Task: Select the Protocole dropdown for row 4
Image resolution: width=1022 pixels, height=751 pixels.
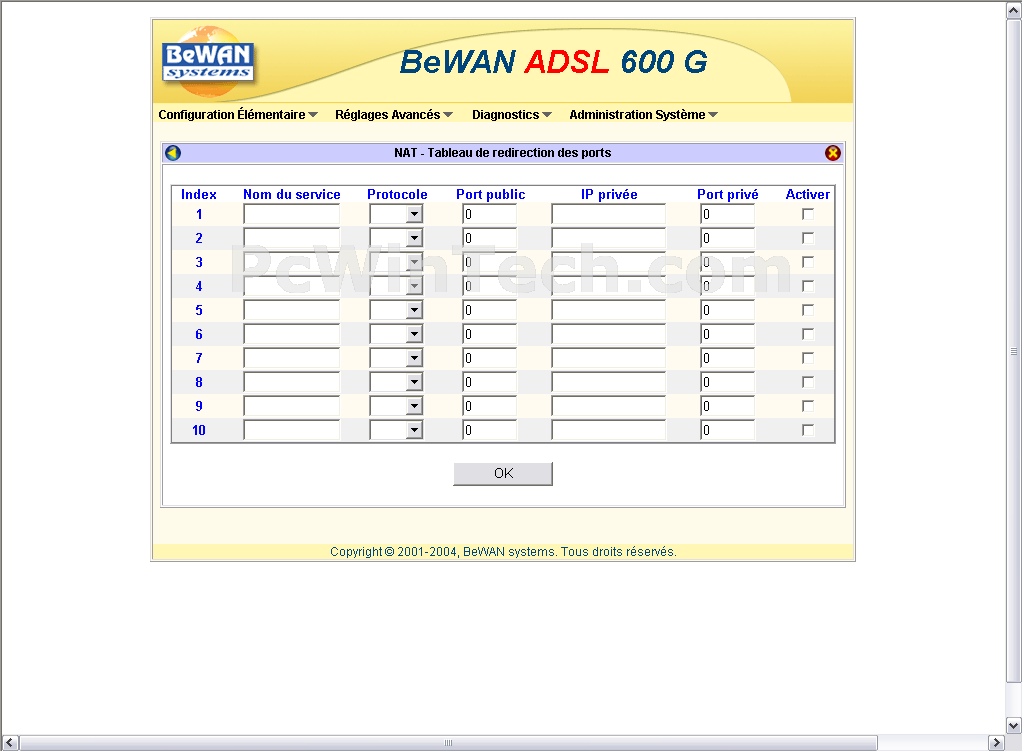Action: pyautogui.click(x=396, y=286)
